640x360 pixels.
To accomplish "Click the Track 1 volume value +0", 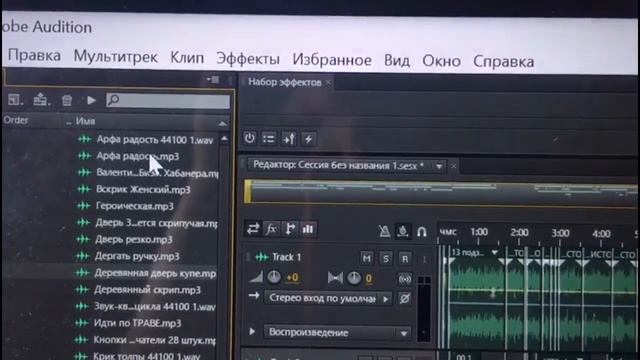I will (x=292, y=278).
